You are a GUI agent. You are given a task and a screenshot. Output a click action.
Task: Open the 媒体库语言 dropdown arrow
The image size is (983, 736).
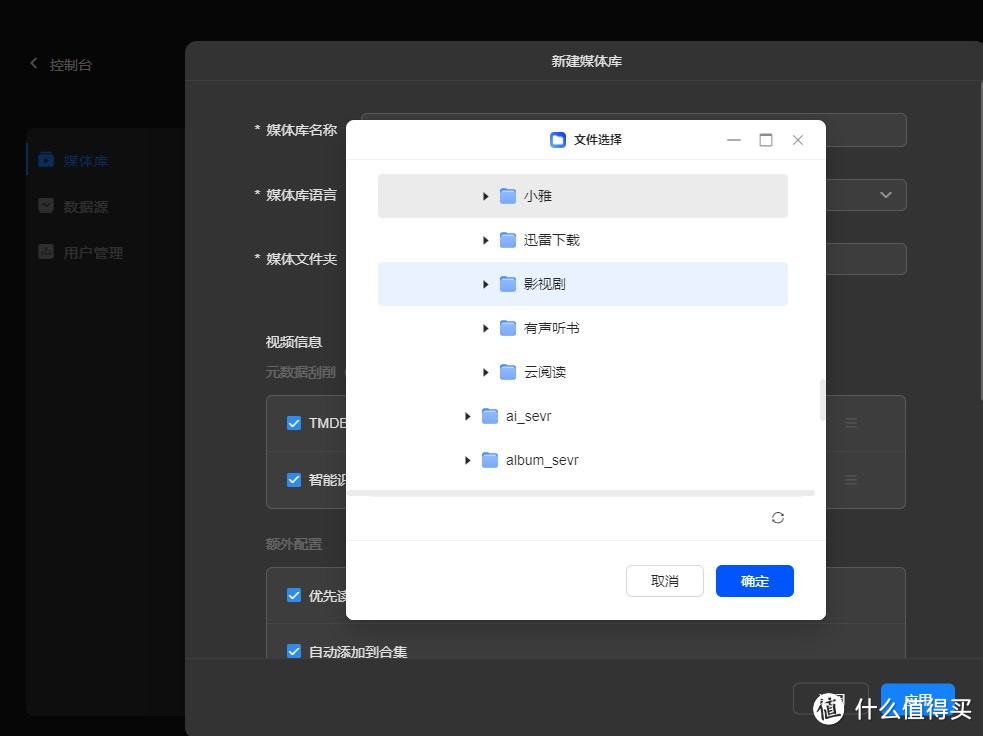pos(886,195)
